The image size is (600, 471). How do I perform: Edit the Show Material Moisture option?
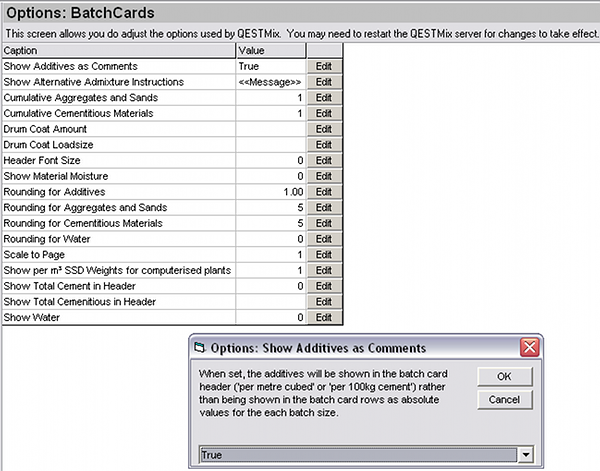323,176
